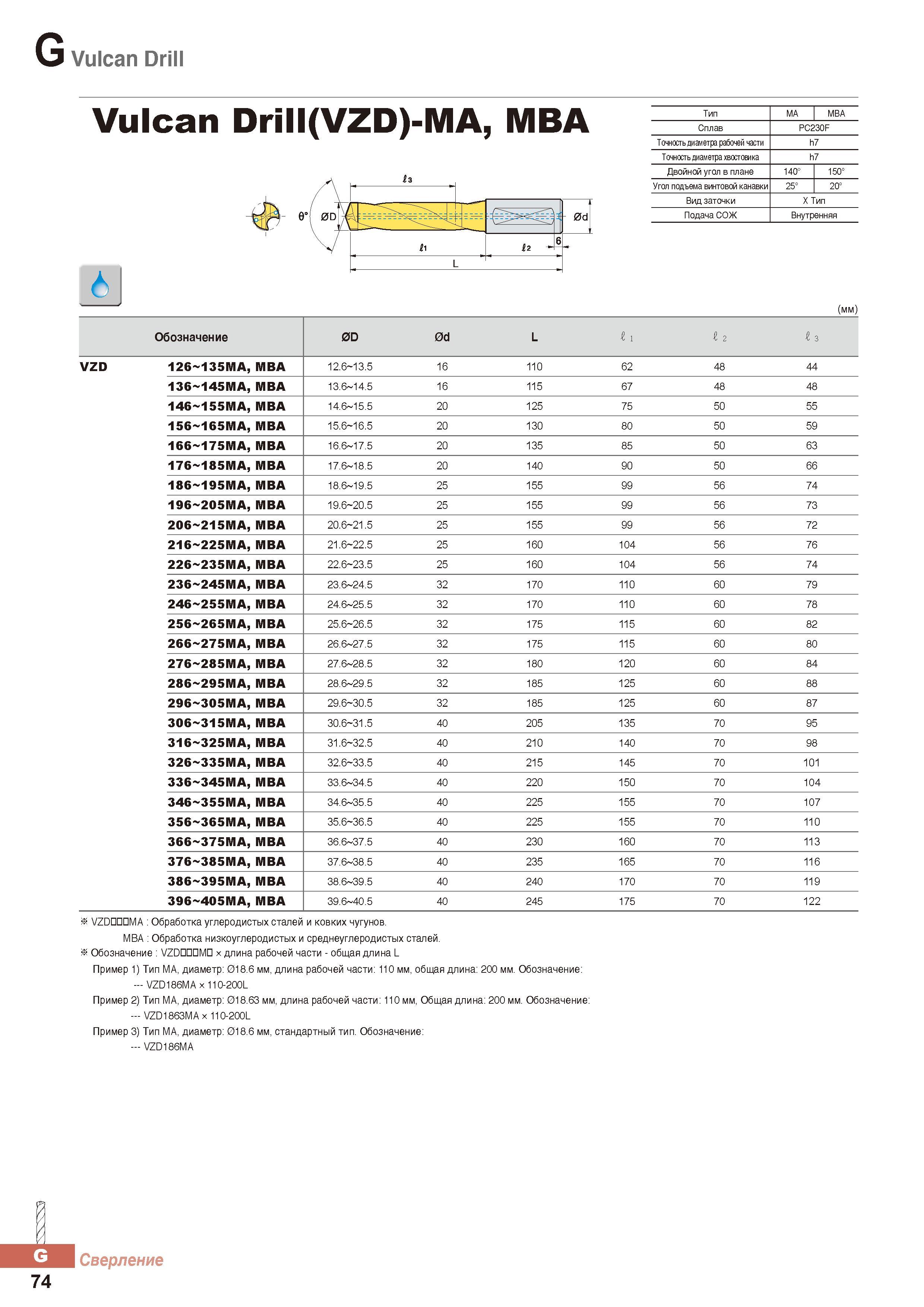The image size is (924, 1307).
Task: Click the 'Пример 3)' footnote line
Action: point(258,1031)
